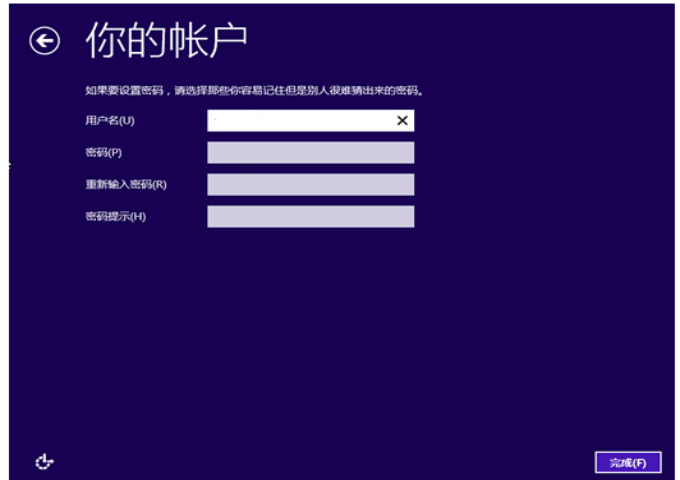Viewport: 680px width, 480px height.
Task: Click the password instruction sentence
Action: [x=254, y=91]
